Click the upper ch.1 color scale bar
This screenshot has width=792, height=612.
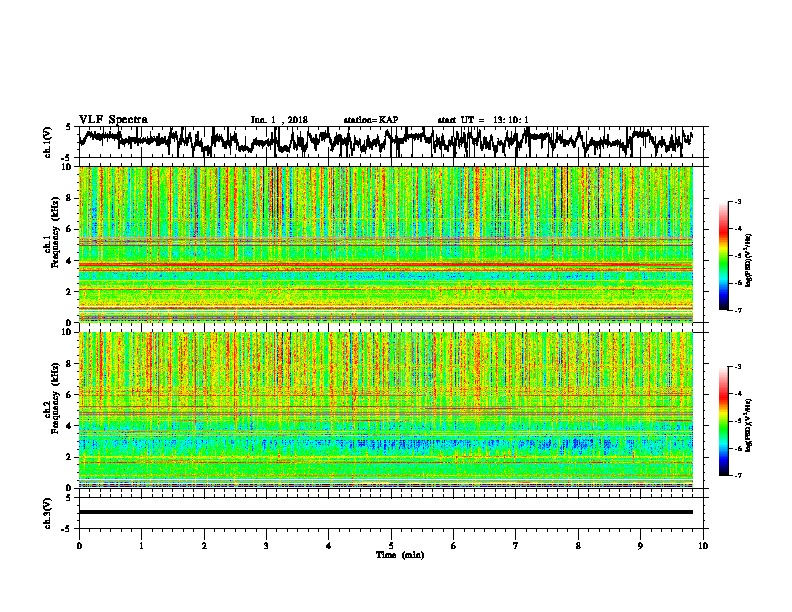tap(723, 256)
